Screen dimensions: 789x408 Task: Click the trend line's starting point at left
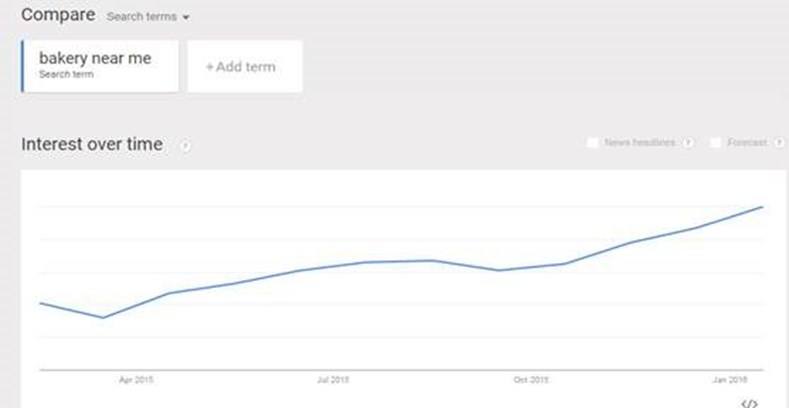point(40,303)
